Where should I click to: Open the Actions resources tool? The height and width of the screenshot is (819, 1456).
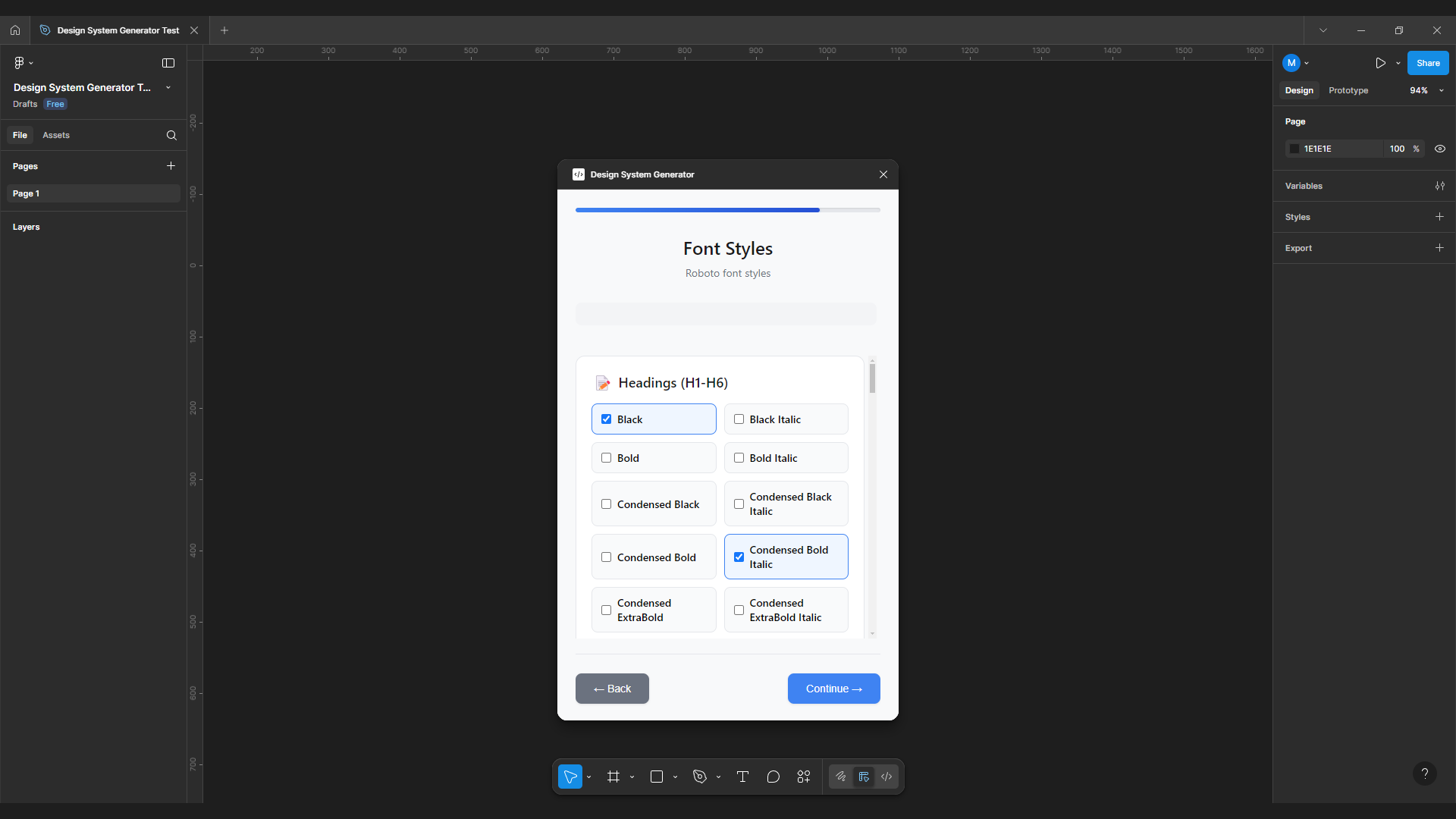pos(804,777)
